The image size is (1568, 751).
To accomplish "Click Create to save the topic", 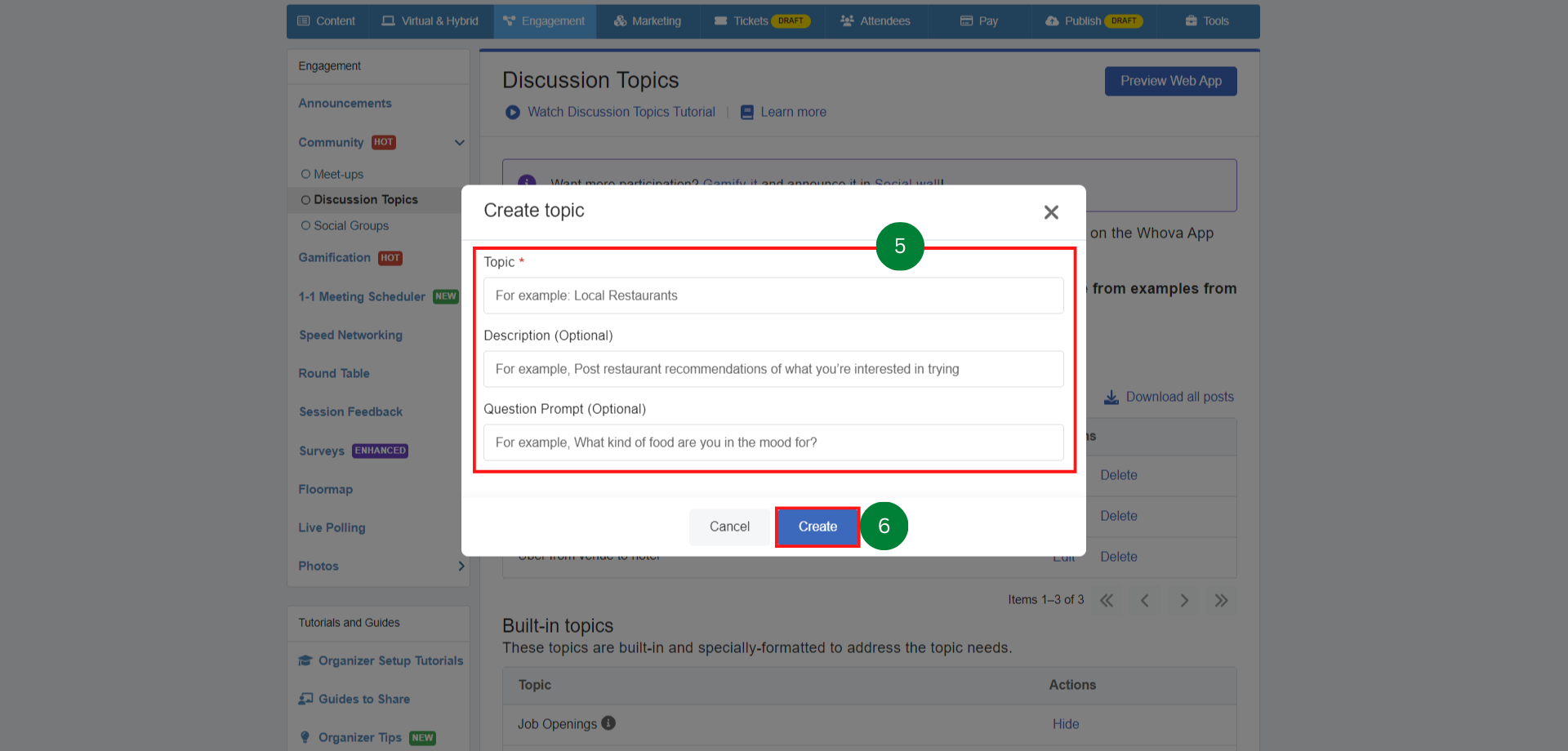I will [x=817, y=527].
